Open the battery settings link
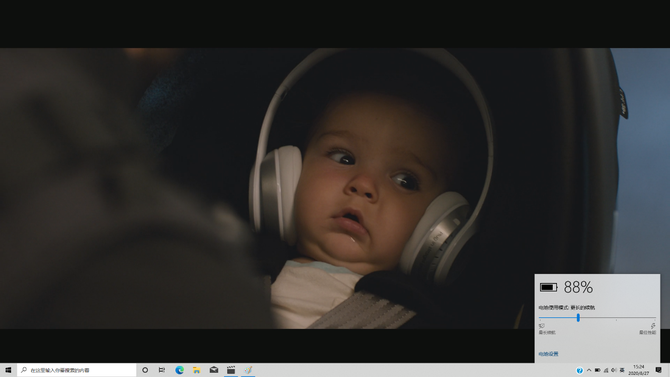The width and height of the screenshot is (670, 377). 548,354
